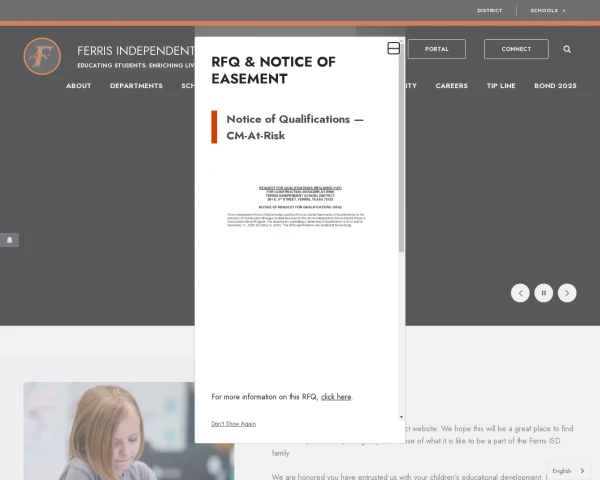The width and height of the screenshot is (600, 480).
Task: Open the Careers menu item
Action: pyautogui.click(x=452, y=86)
